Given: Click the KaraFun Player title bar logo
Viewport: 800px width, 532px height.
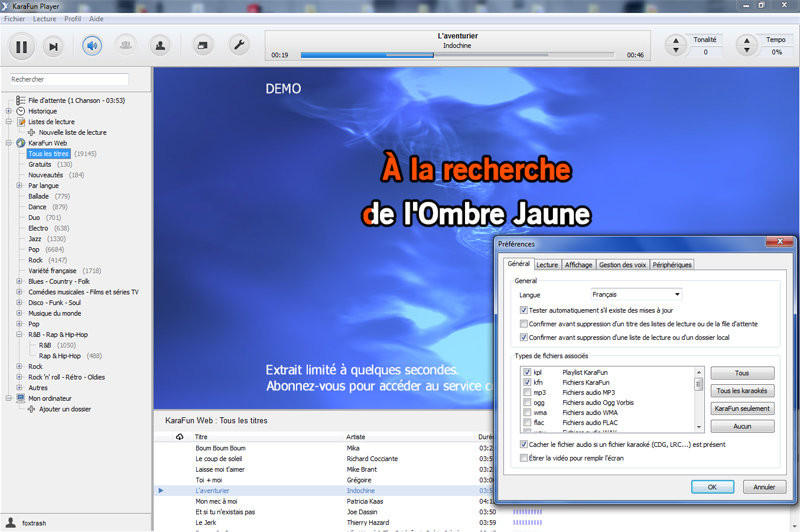Looking at the screenshot, I should coord(5,6).
